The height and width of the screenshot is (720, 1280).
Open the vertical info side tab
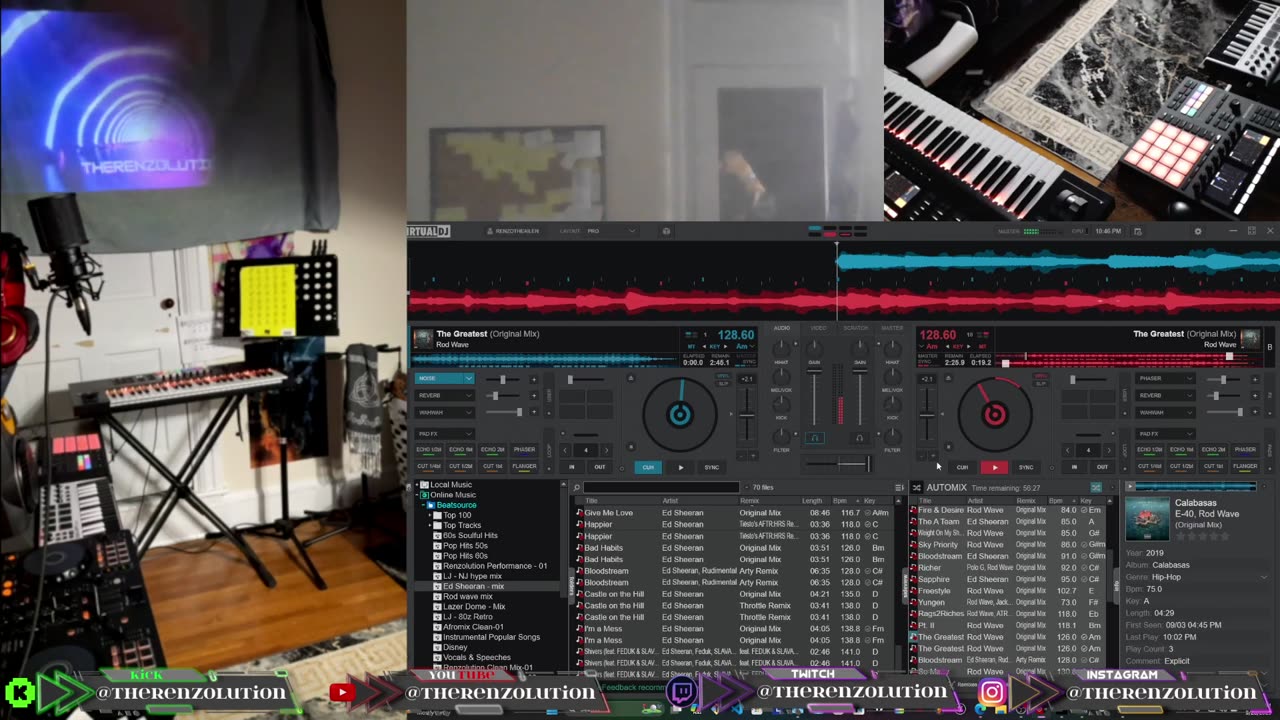(x=1117, y=585)
